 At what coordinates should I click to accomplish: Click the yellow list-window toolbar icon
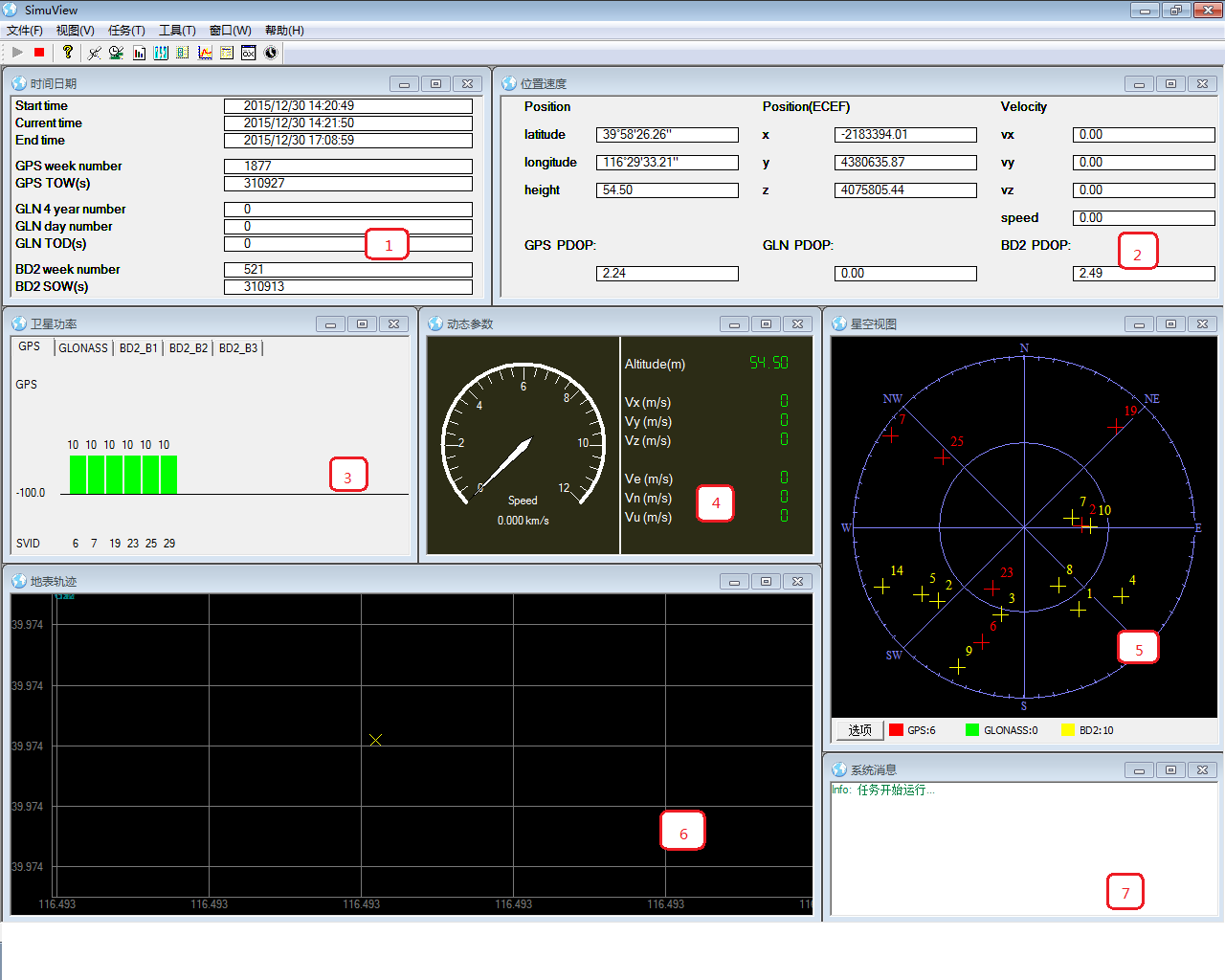(227, 53)
